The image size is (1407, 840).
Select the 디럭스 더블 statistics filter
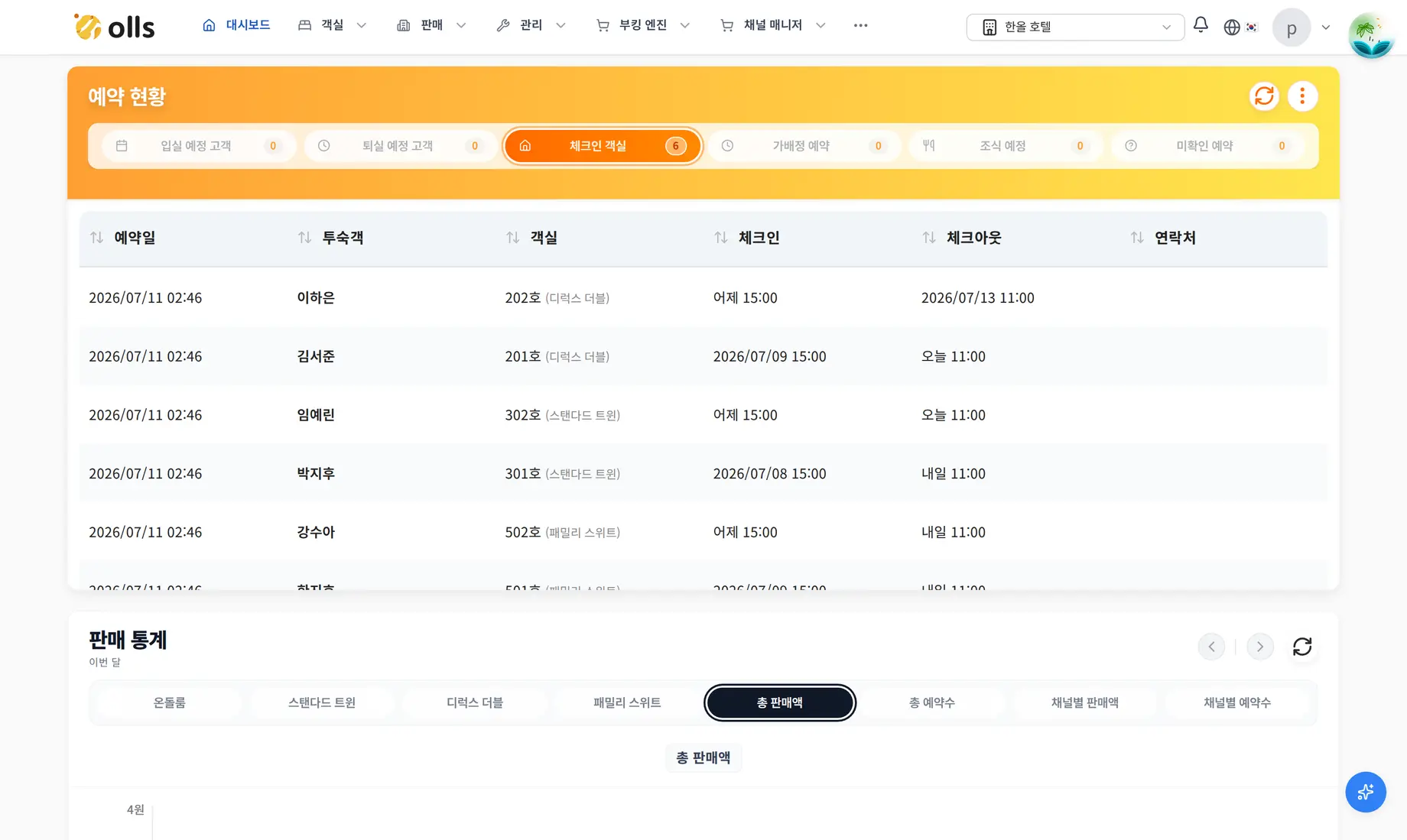pos(475,702)
